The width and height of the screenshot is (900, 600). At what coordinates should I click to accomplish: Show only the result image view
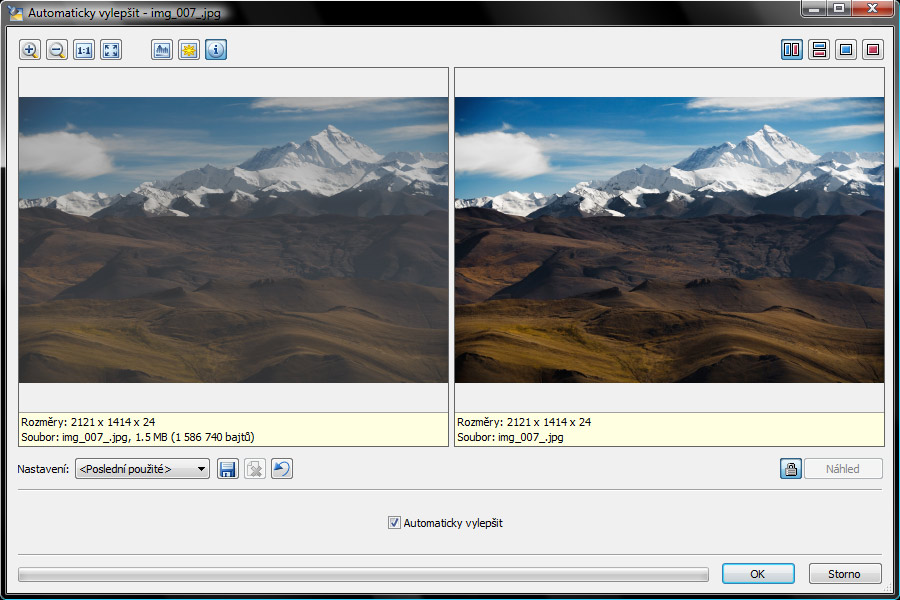pos(872,50)
